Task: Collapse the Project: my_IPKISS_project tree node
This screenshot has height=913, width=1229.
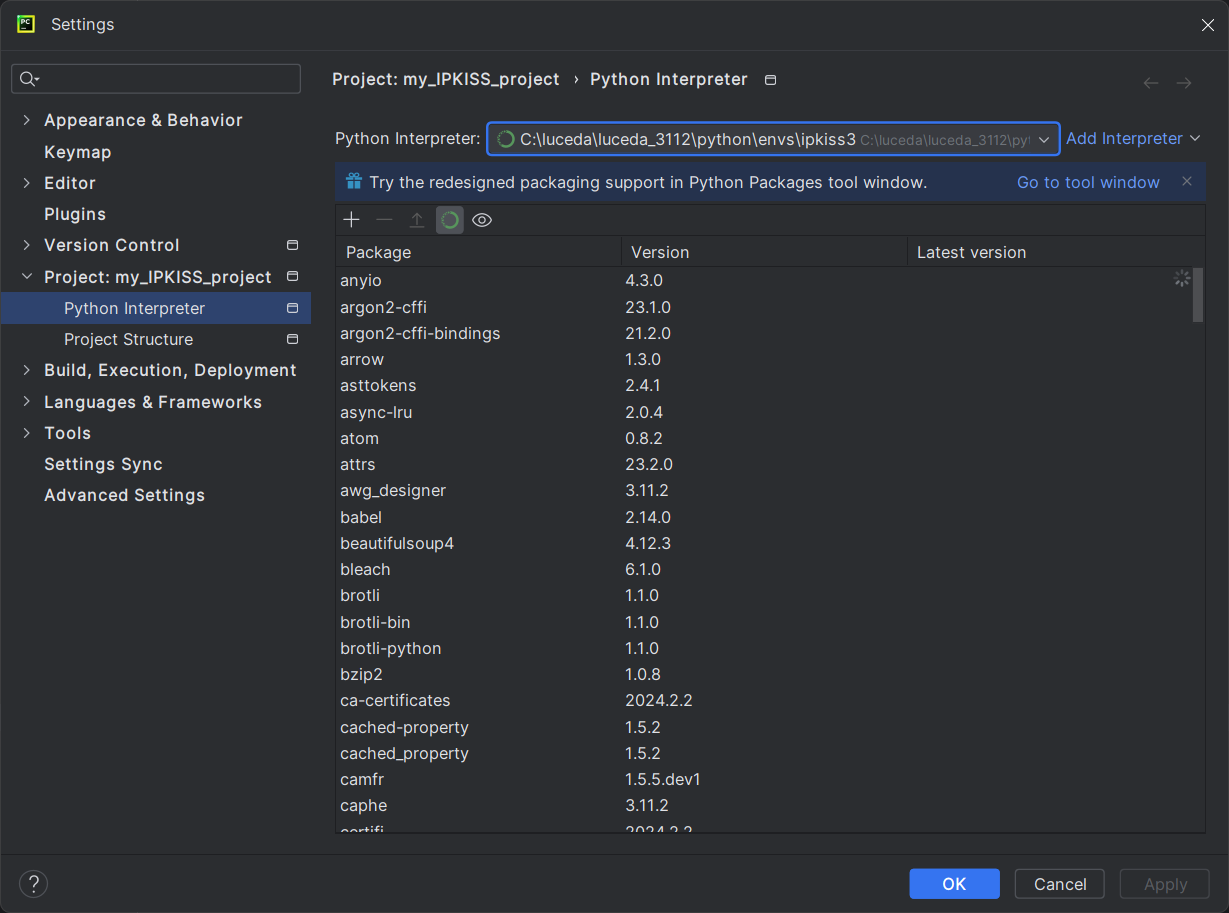Action: [x=26, y=277]
